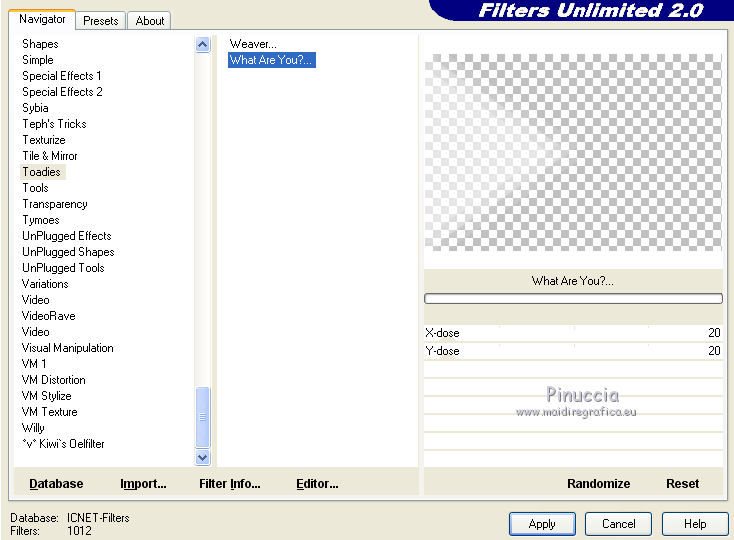
Task: Select the Toadies category
Action: 42,172
